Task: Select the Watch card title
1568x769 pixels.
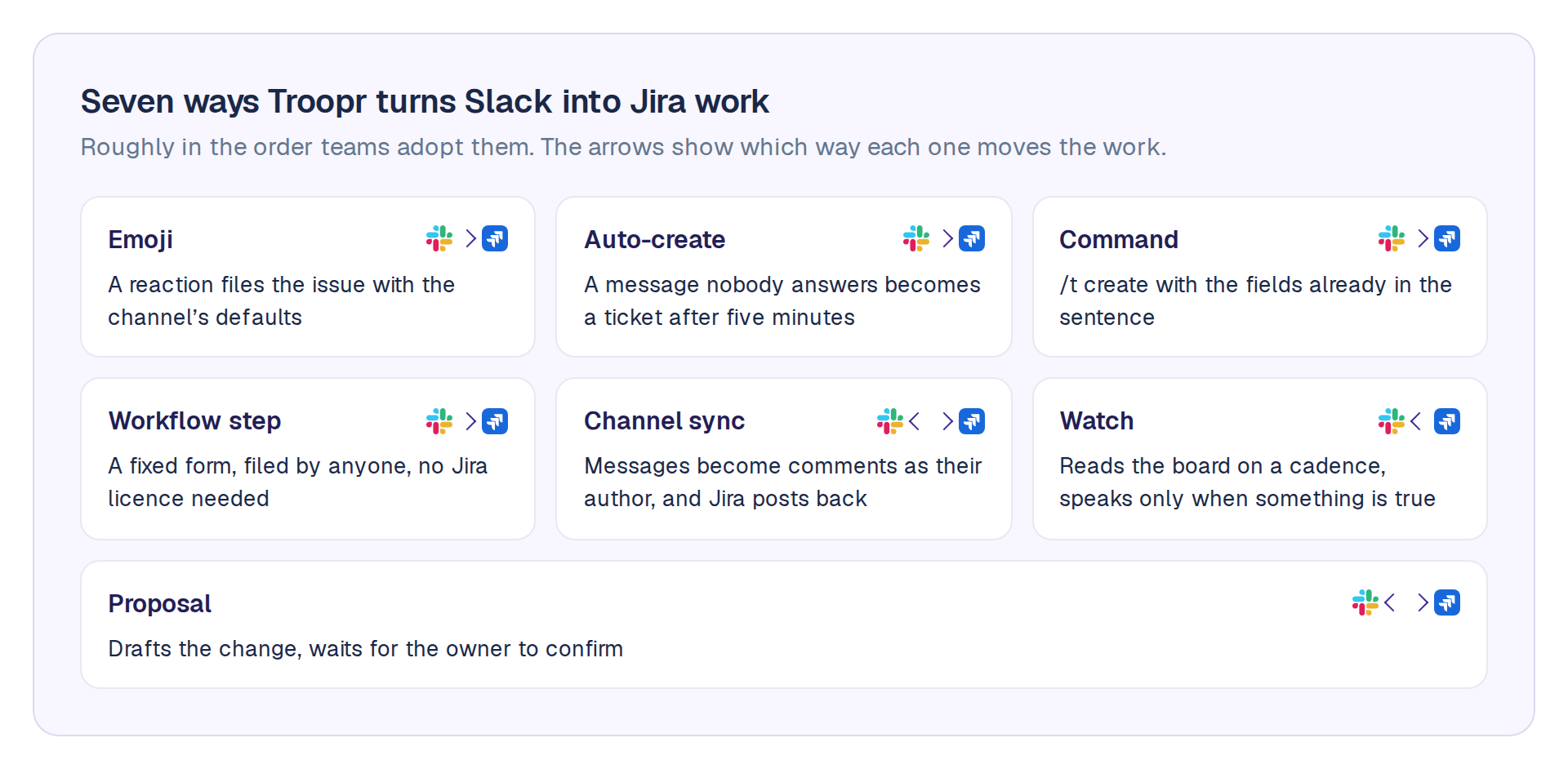Action: (1096, 421)
